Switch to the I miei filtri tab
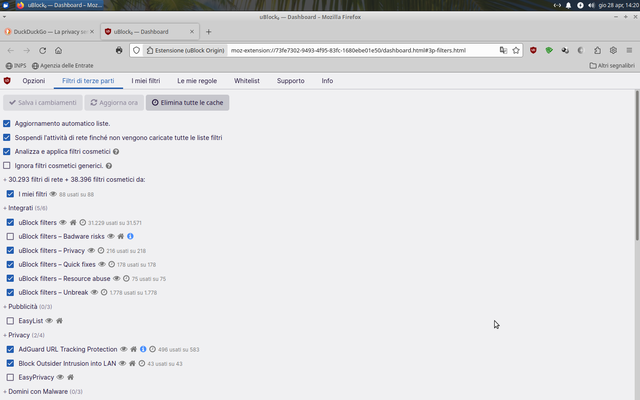 click(146, 81)
